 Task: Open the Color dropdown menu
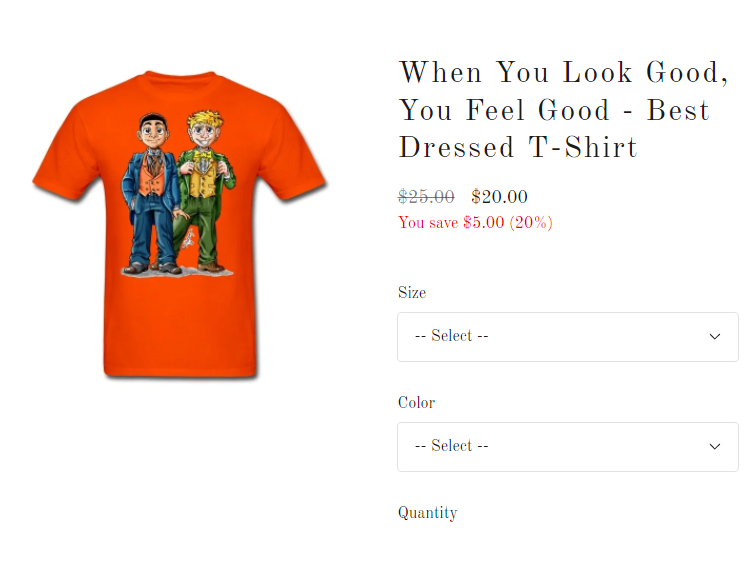567,447
